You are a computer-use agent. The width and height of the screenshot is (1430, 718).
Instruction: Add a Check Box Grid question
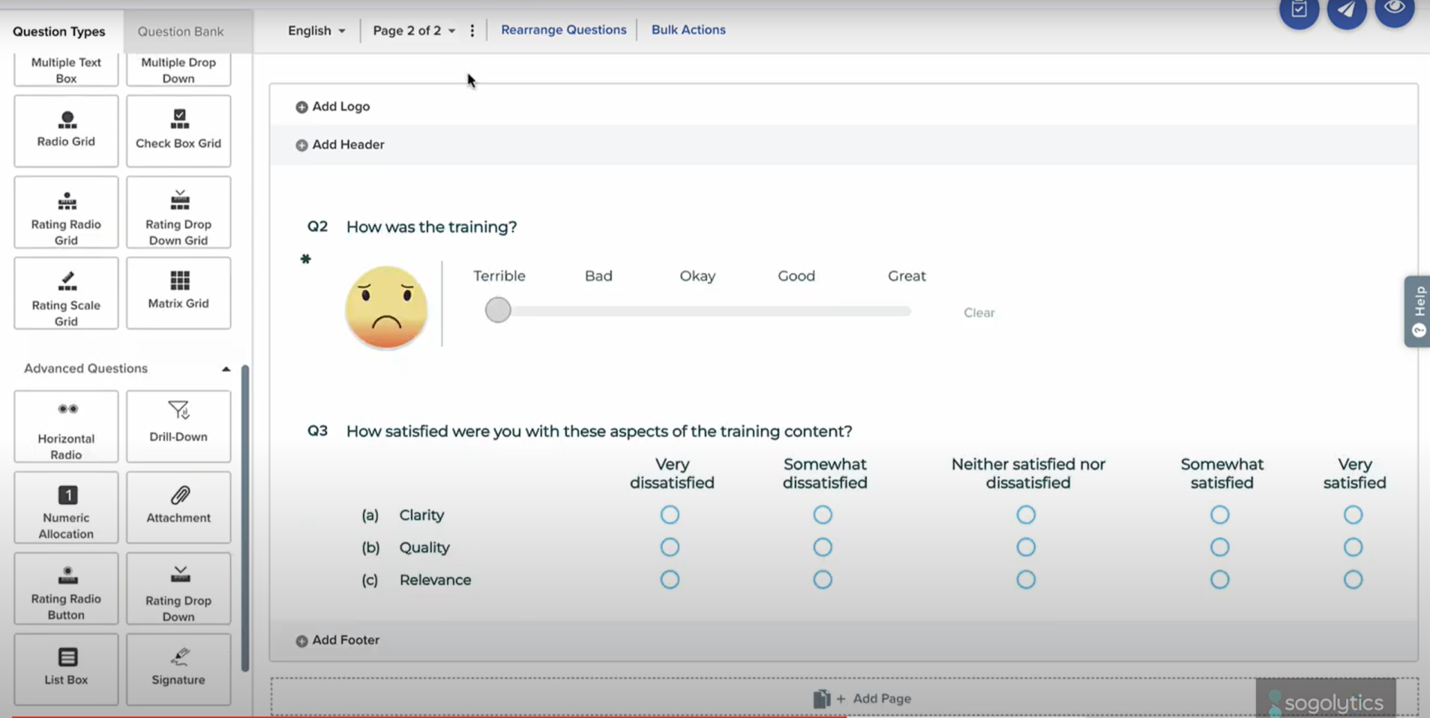pyautogui.click(x=178, y=131)
